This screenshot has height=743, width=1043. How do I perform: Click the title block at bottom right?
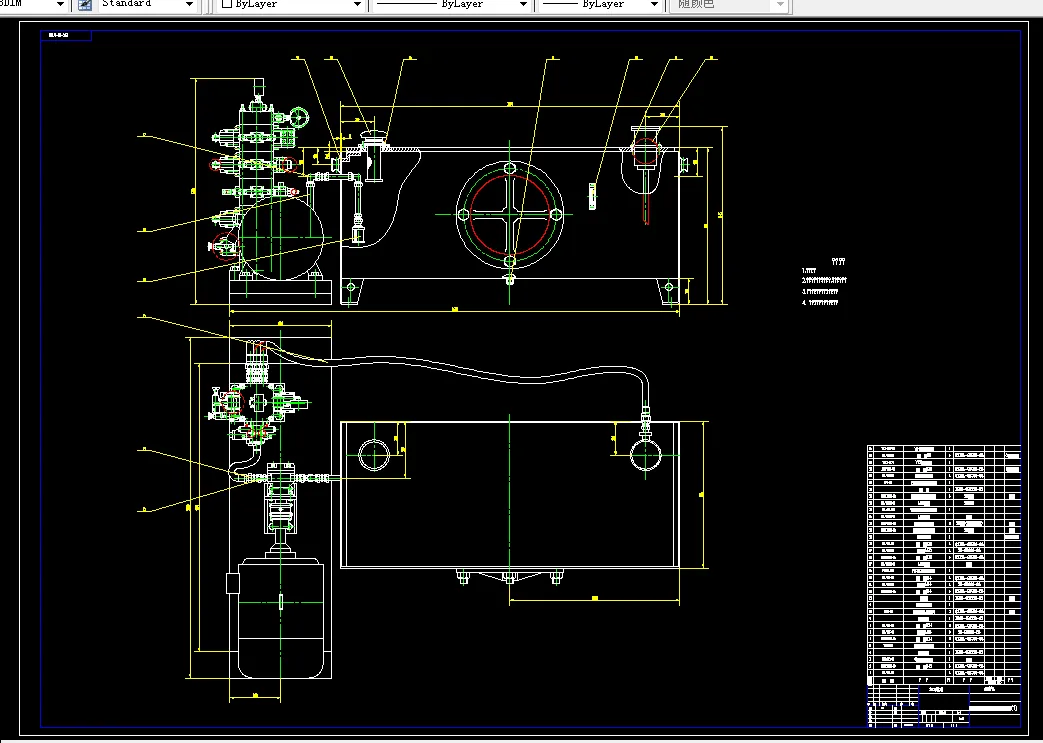pos(943,706)
